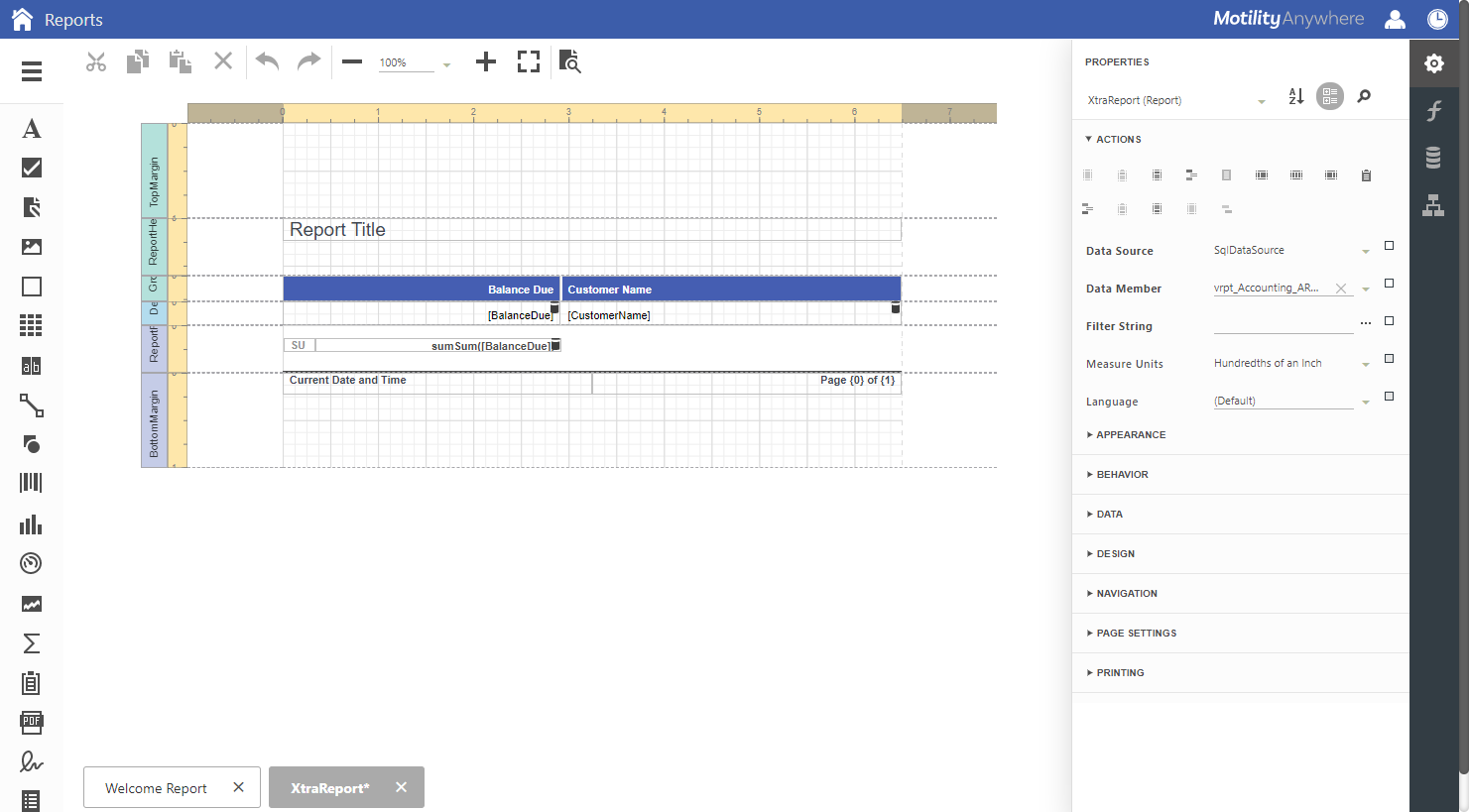Open the XtraReport (Report) selector dropdown
Screen dimensions: 1469x812
tap(1262, 101)
